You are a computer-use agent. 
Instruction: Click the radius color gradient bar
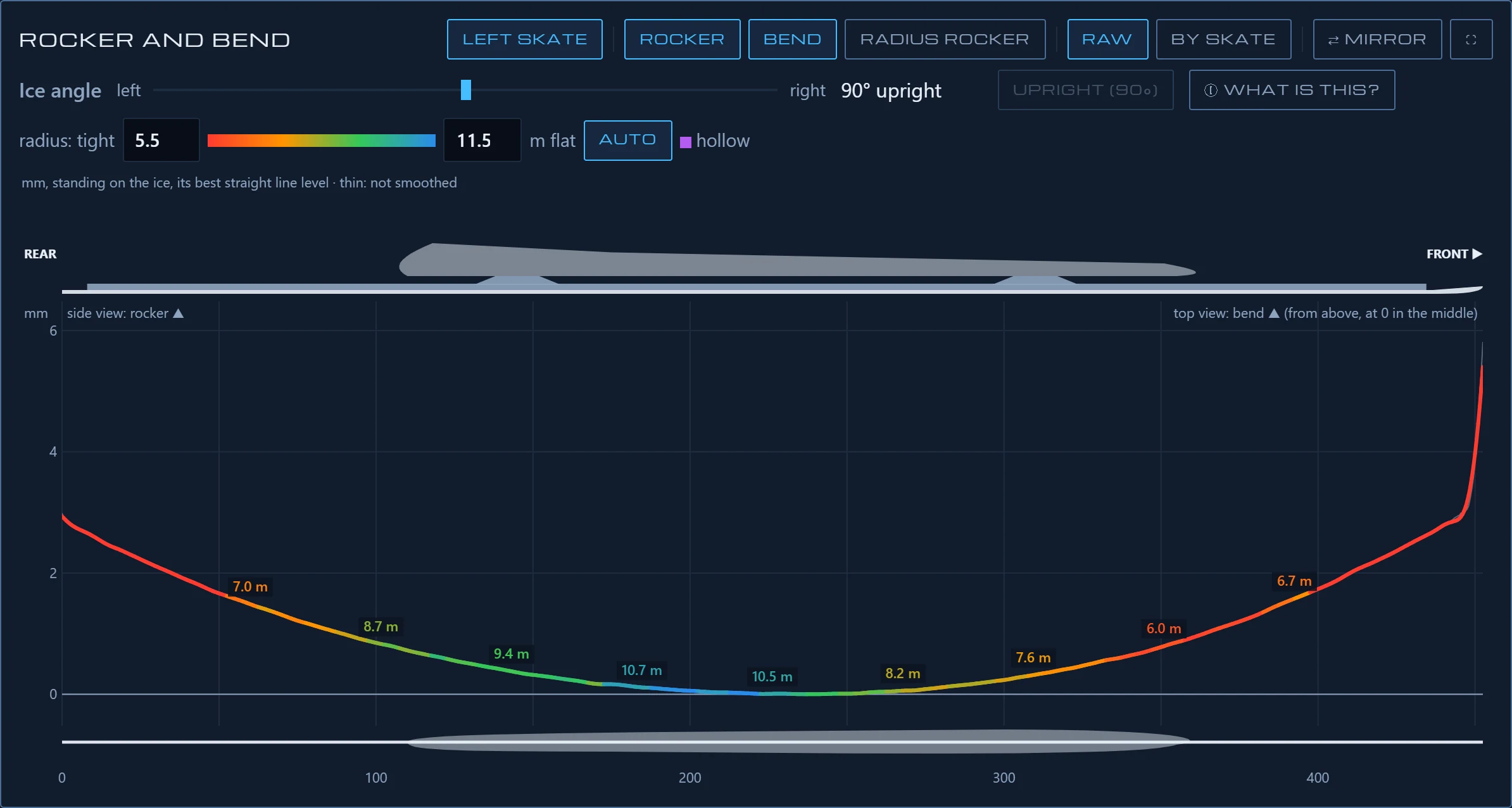click(x=322, y=140)
